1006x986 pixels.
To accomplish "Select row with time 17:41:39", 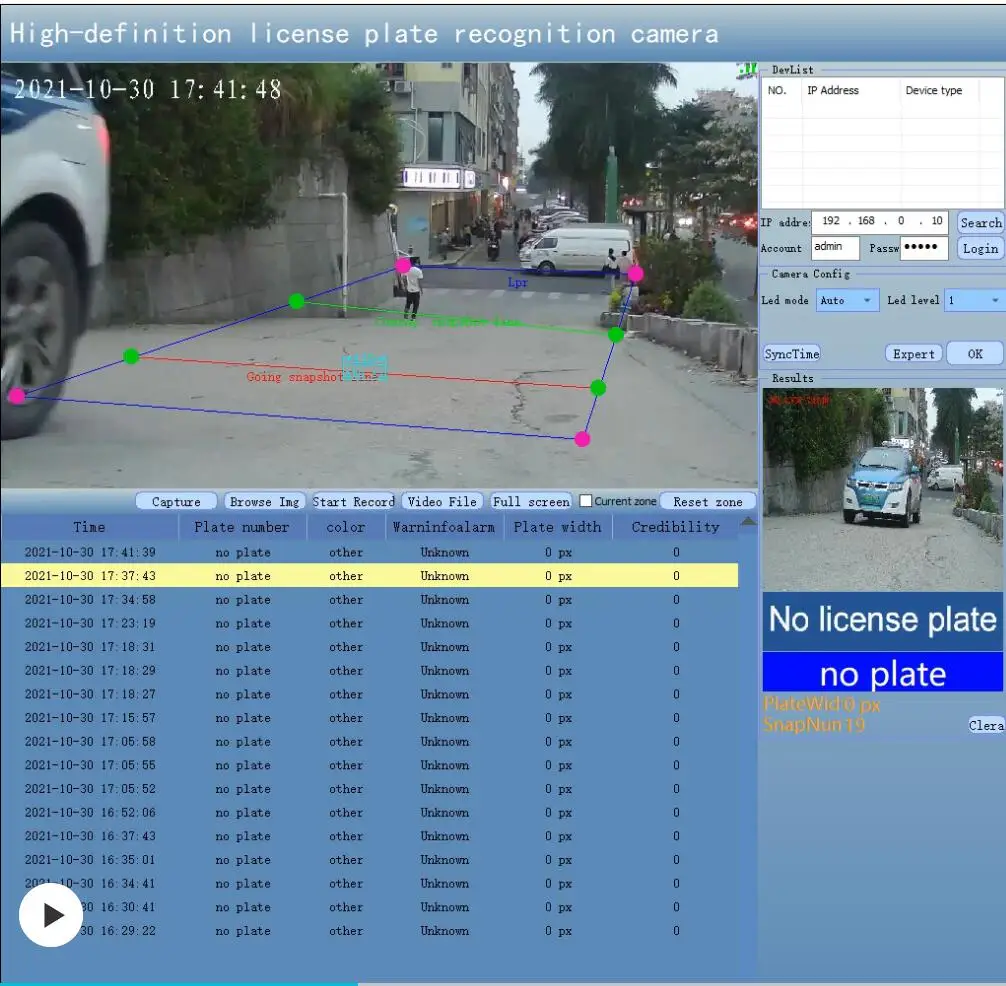I will [370, 552].
